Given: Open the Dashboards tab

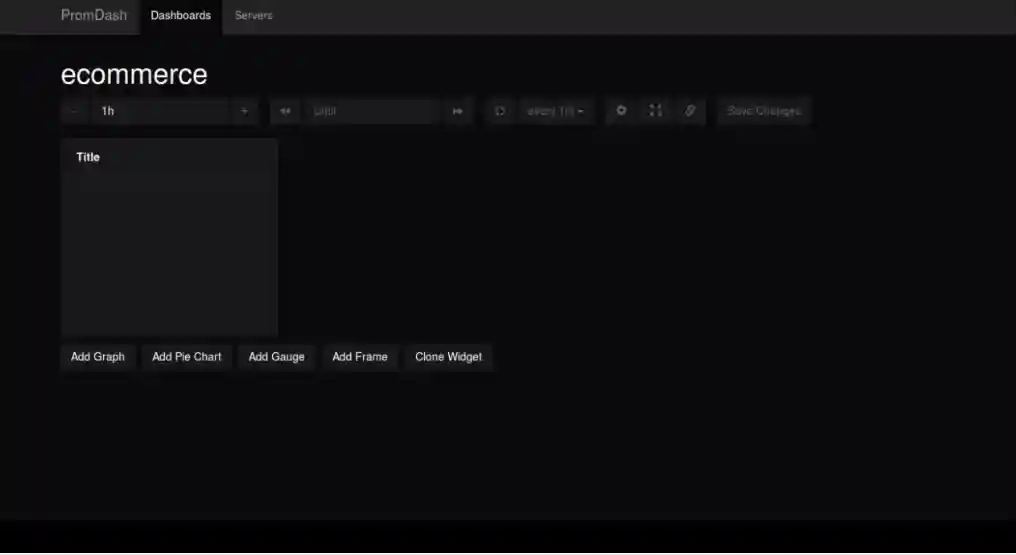Looking at the screenshot, I should (181, 16).
